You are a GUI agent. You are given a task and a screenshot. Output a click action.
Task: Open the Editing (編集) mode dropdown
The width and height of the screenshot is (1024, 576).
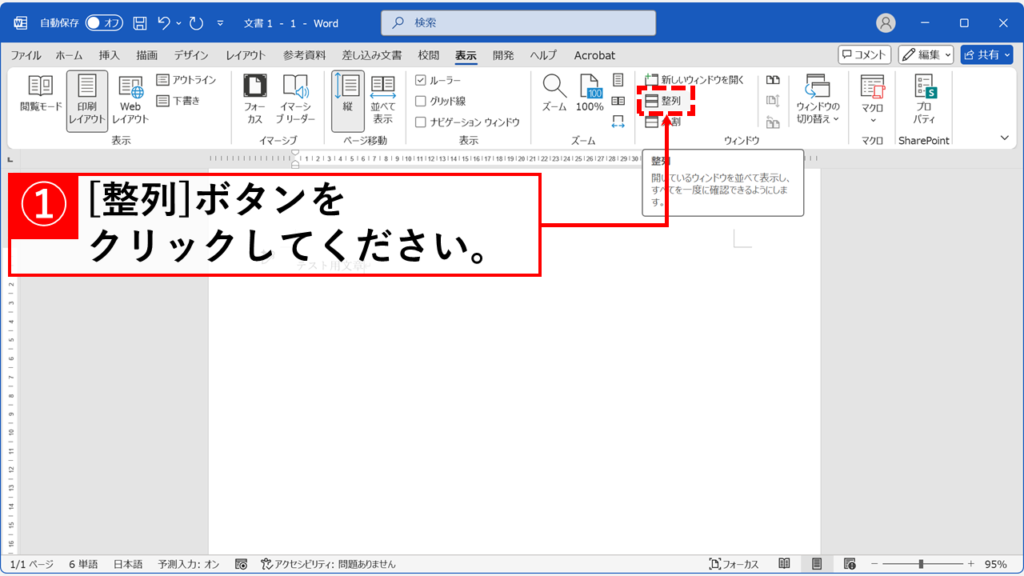(926, 55)
